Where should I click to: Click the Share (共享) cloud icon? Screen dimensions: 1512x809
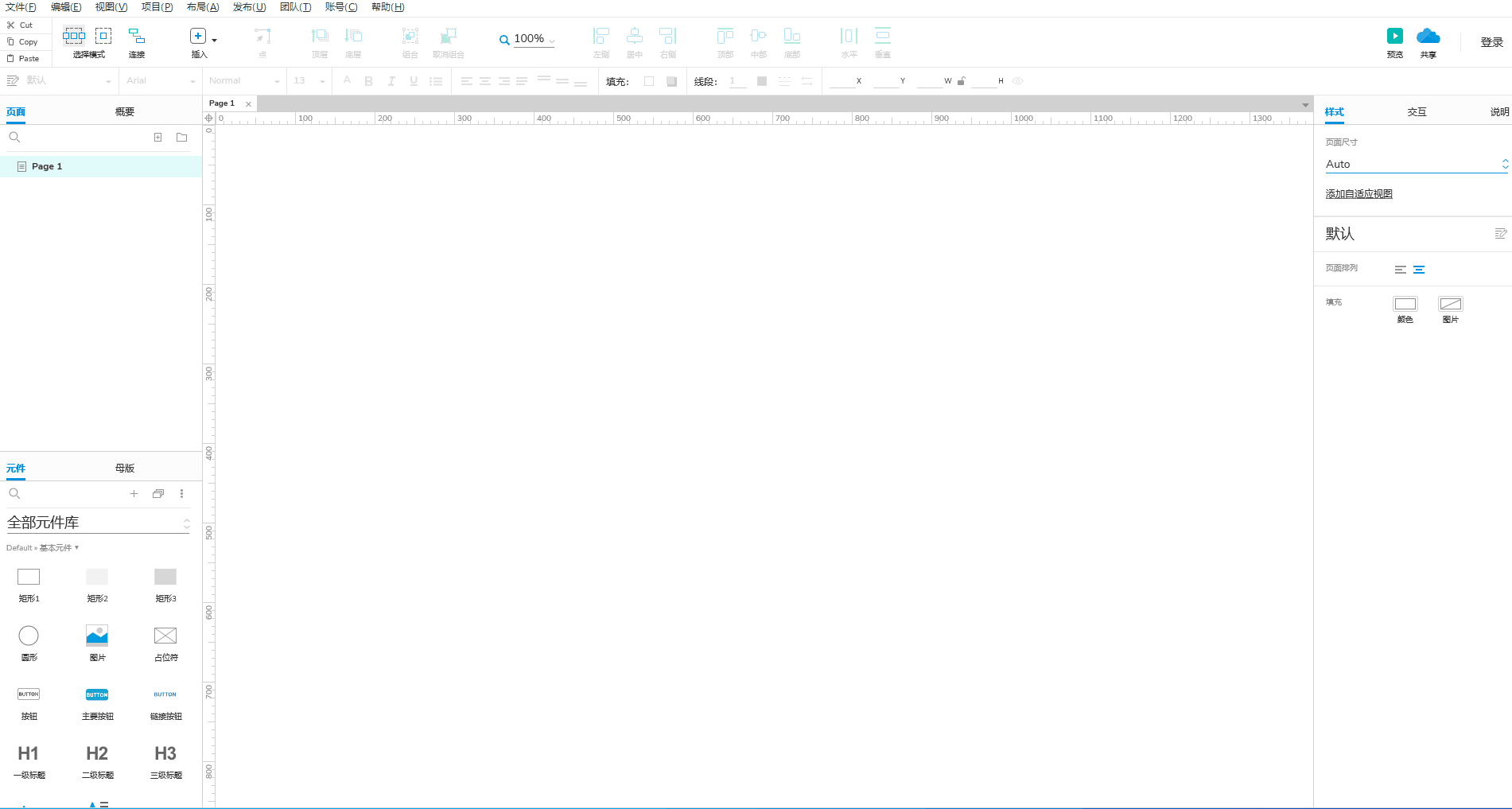(x=1428, y=37)
